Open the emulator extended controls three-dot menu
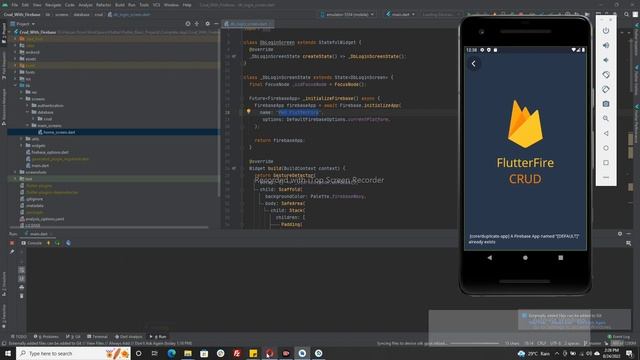 click(x=606, y=178)
